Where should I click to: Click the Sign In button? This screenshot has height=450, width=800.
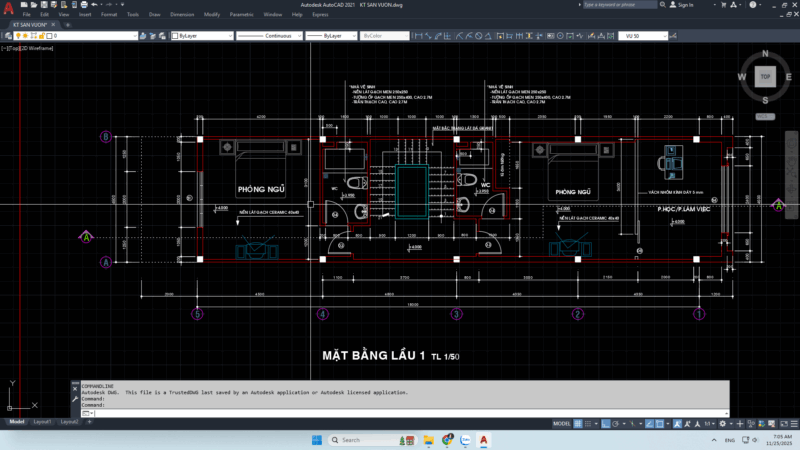(x=683, y=5)
